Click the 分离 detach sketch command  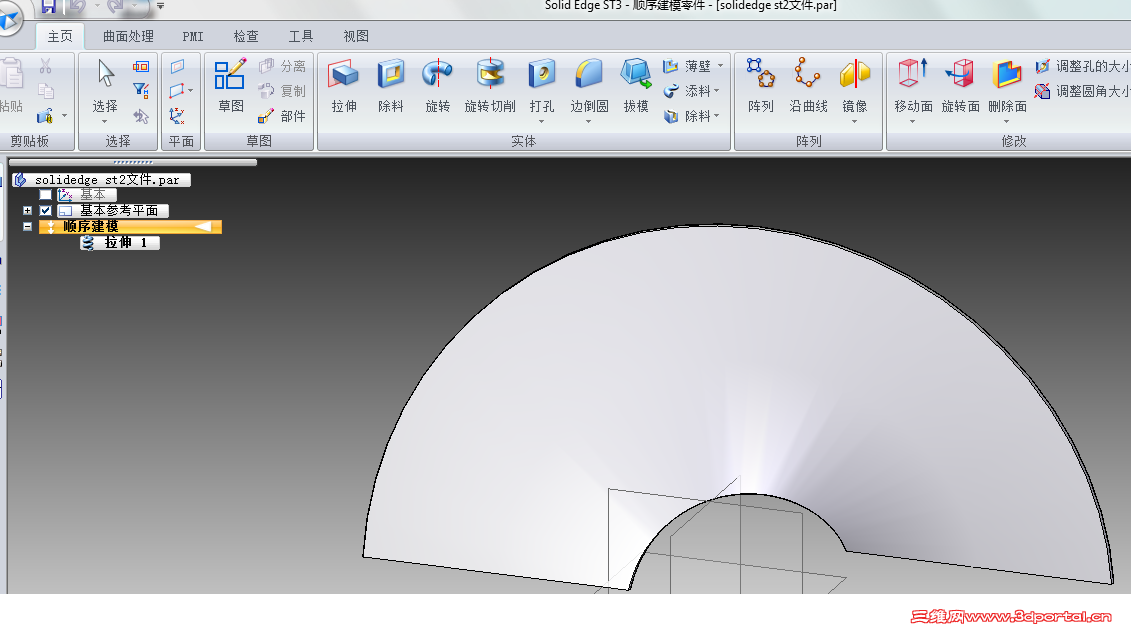click(x=283, y=66)
